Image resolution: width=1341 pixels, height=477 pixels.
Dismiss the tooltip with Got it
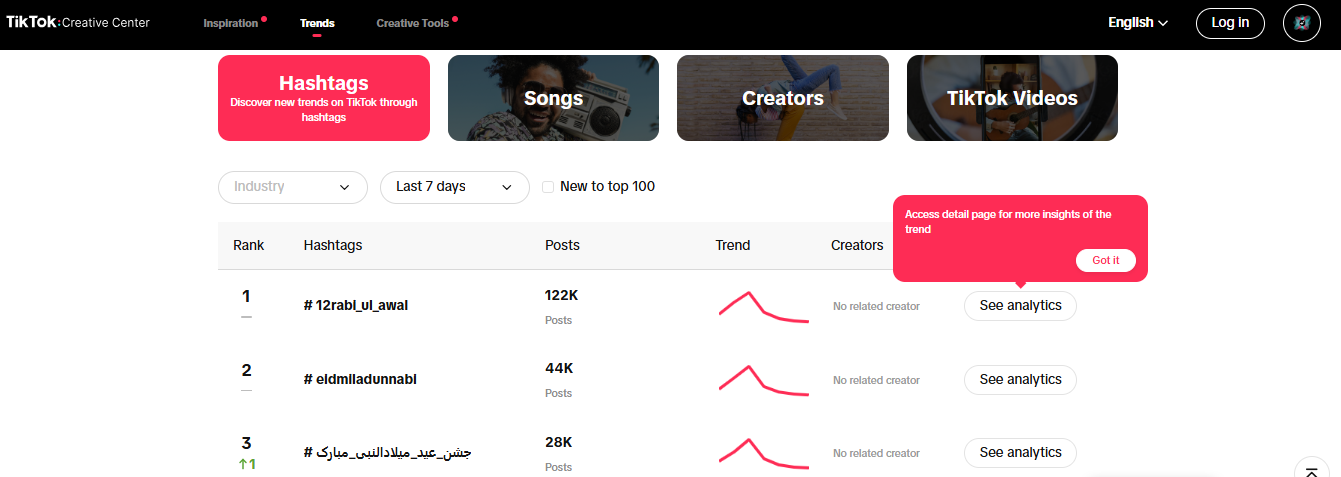point(1105,260)
